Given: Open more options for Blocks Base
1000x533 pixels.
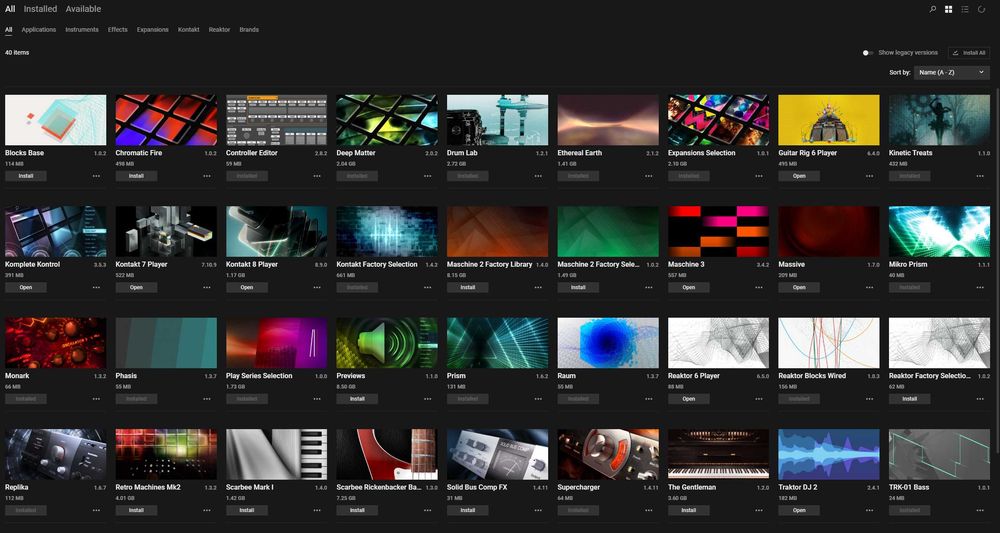Looking at the screenshot, I should [x=96, y=176].
